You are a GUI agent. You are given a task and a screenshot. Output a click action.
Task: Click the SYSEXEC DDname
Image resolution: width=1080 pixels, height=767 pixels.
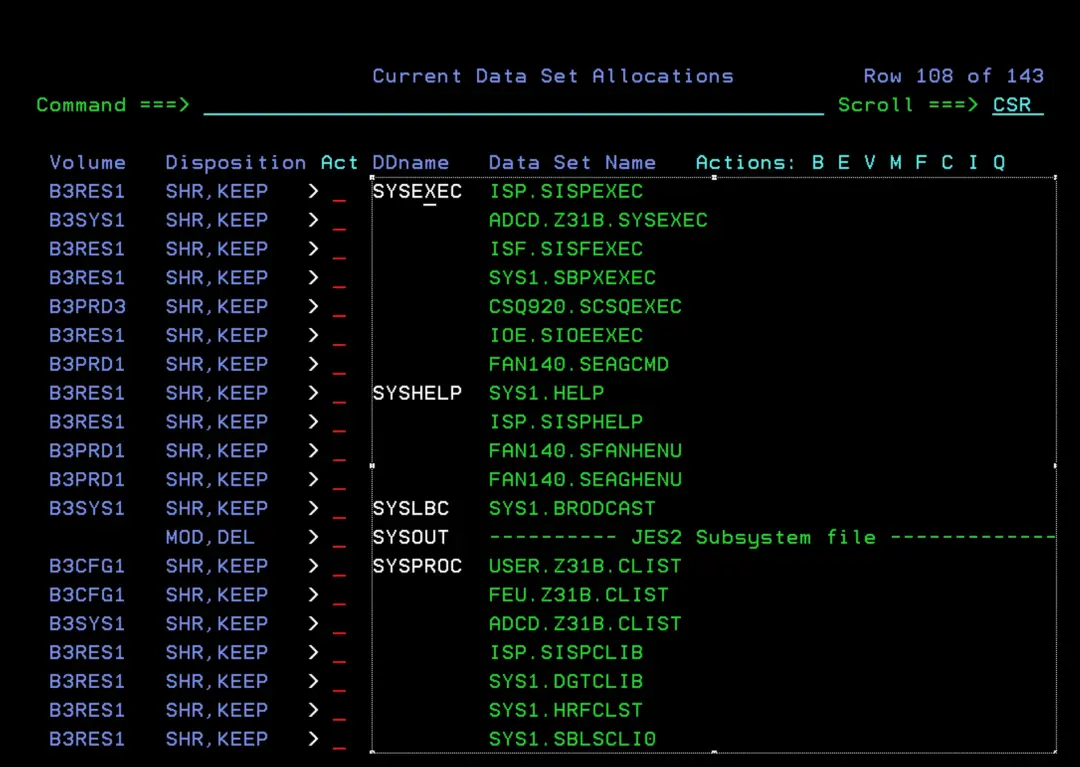417,191
